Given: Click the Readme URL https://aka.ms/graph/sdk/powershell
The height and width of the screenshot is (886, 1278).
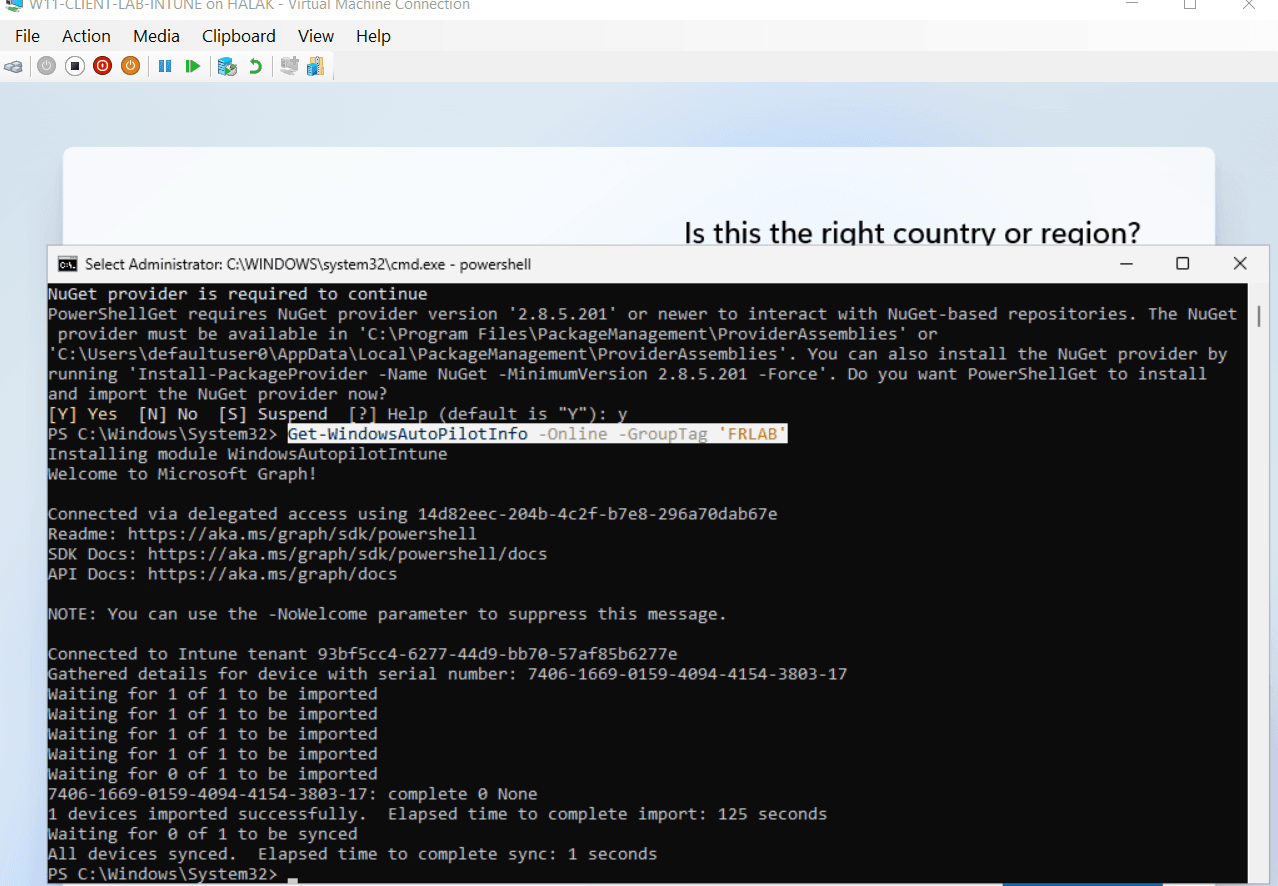Looking at the screenshot, I should 302,534.
